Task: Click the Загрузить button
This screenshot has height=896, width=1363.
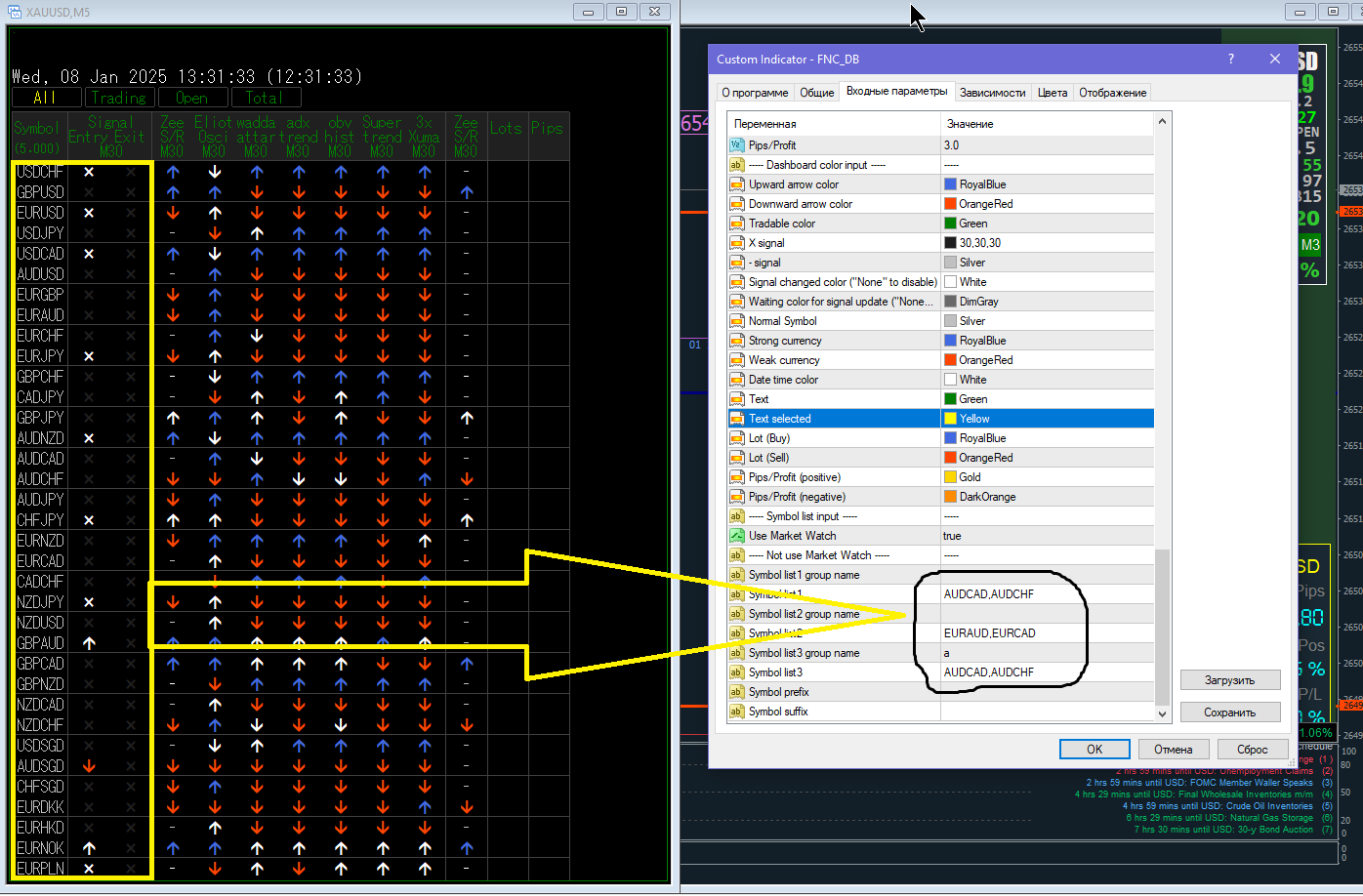Action: tap(1230, 680)
